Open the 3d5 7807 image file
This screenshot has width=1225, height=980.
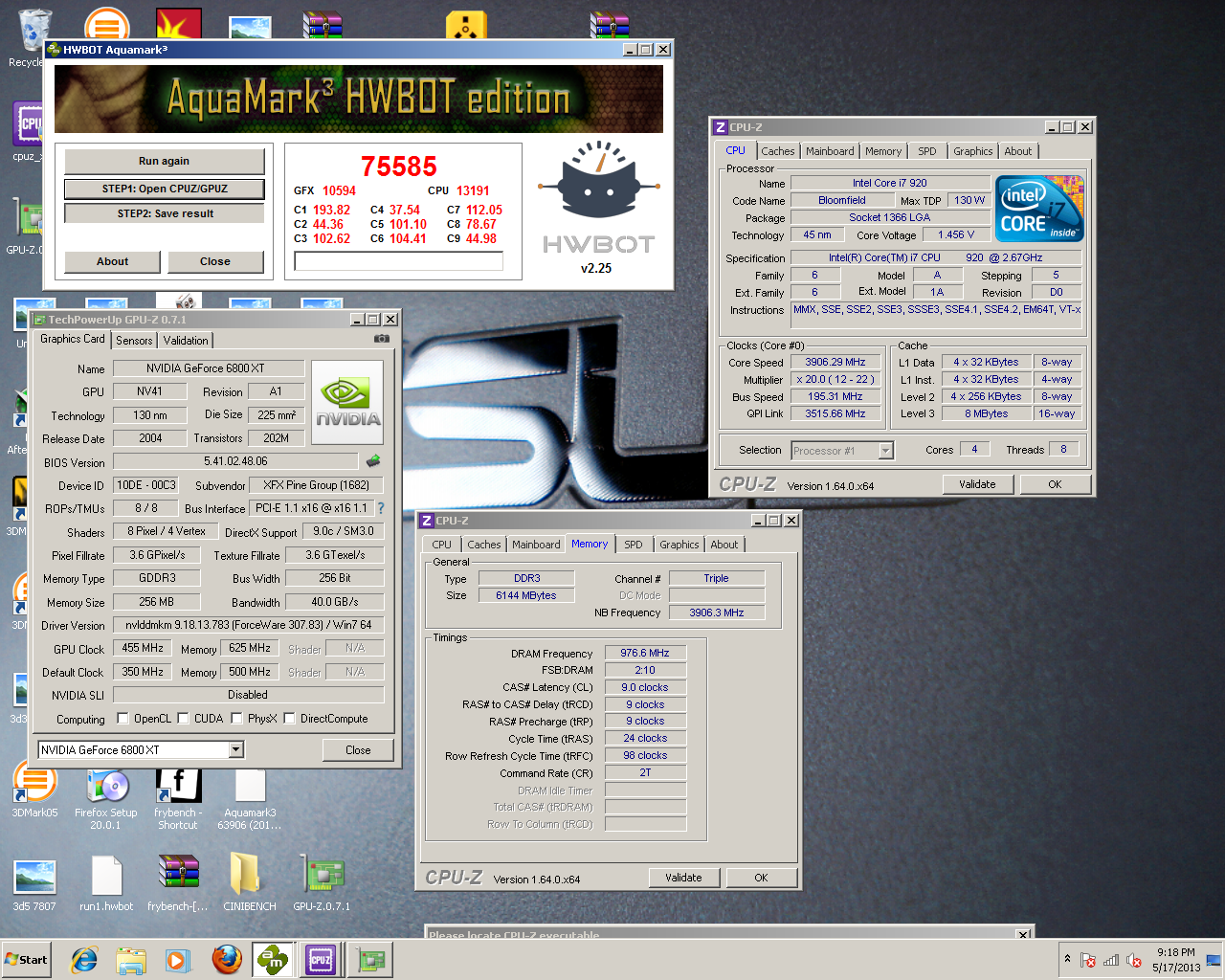click(x=34, y=882)
